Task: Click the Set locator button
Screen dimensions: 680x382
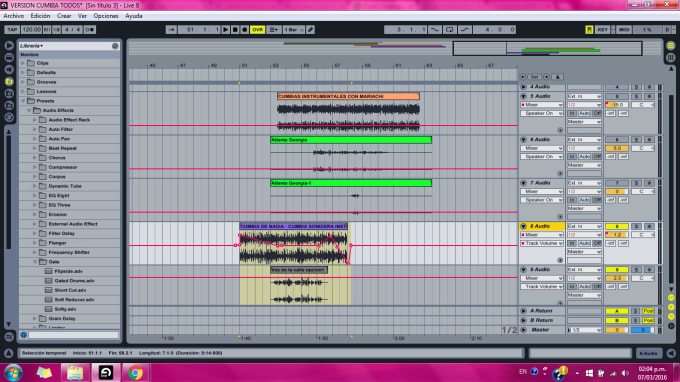Action: 534,77
